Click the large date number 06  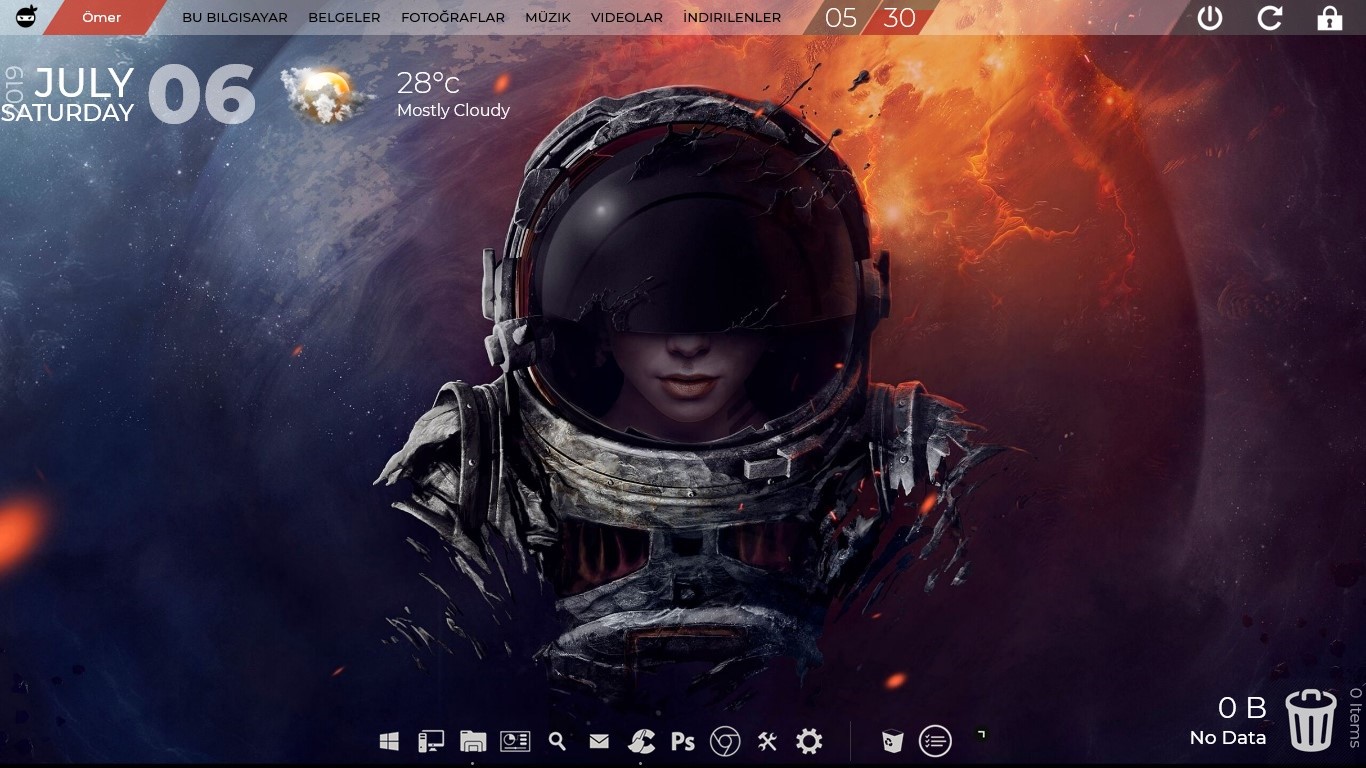202,96
